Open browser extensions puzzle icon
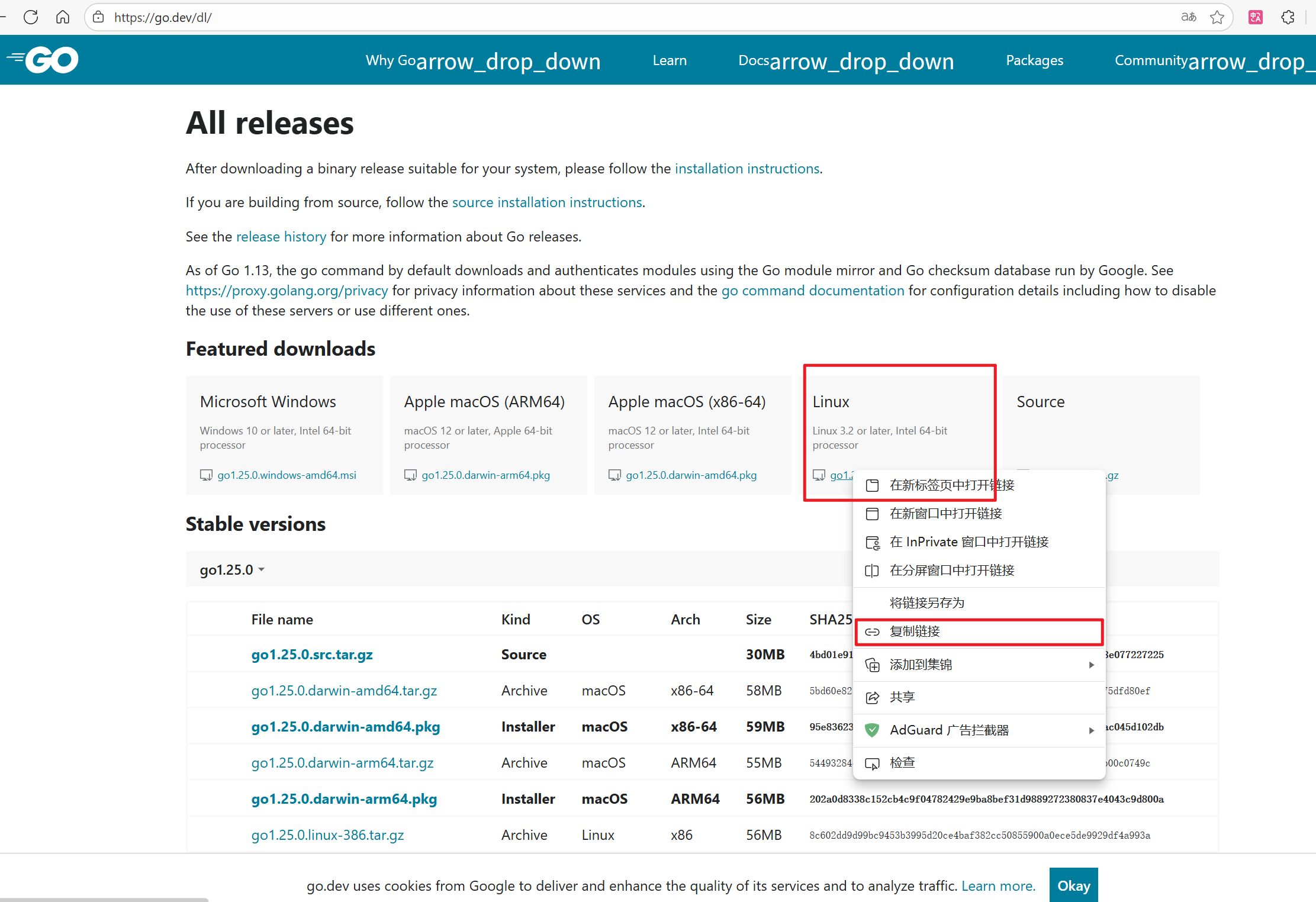1316x902 pixels. (1288, 17)
